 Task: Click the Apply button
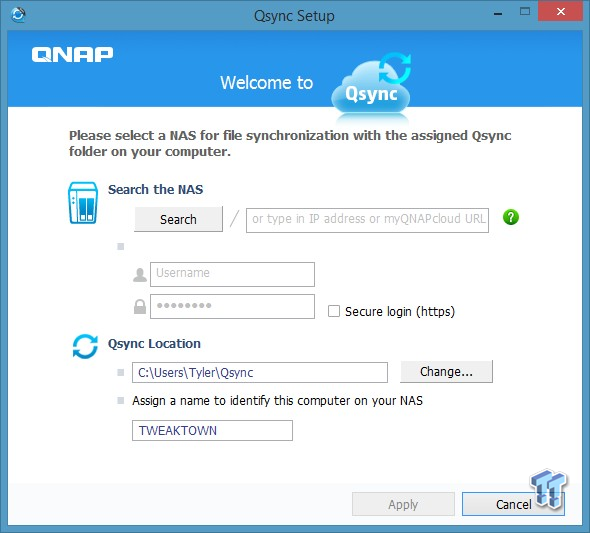pos(403,504)
